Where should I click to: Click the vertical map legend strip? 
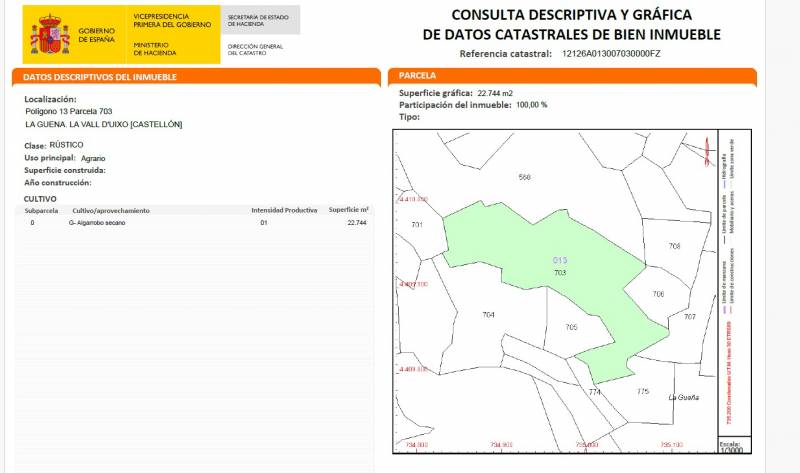click(735, 282)
